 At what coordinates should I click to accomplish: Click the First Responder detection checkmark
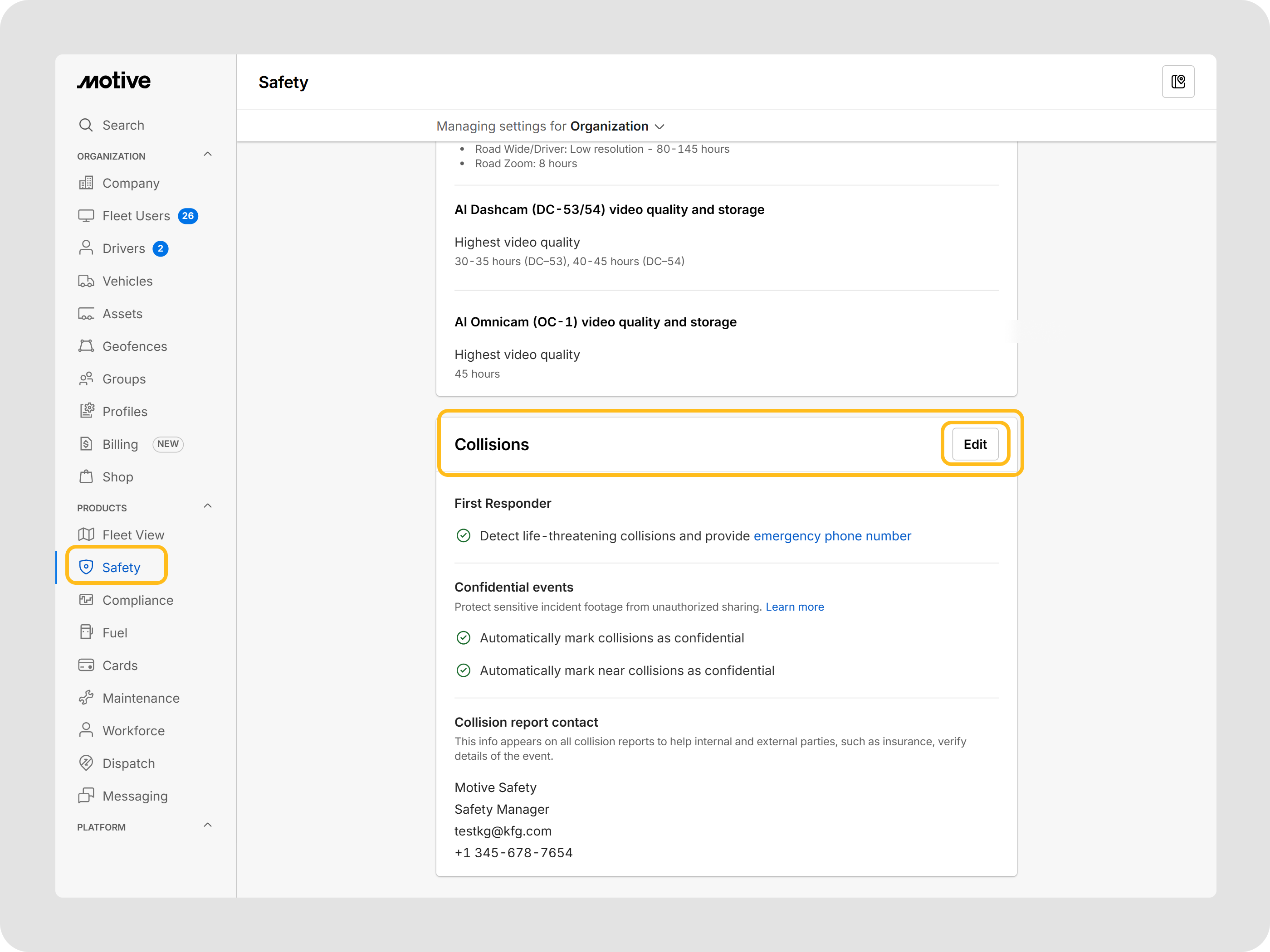(x=464, y=535)
